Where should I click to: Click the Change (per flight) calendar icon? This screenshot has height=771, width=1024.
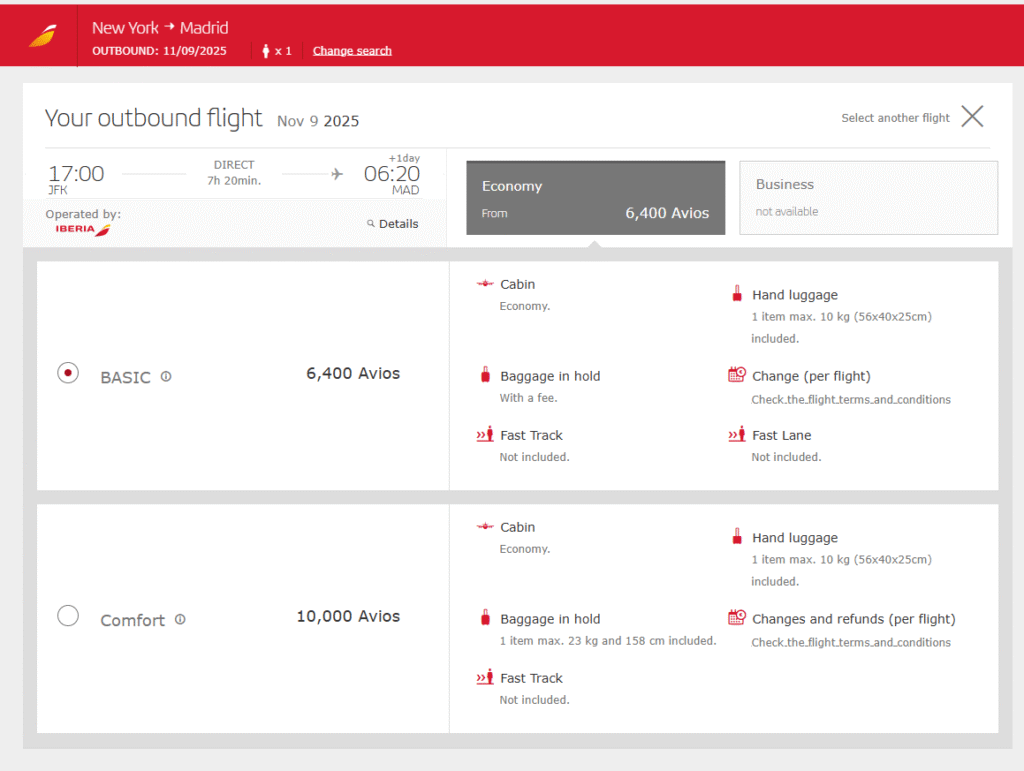click(737, 375)
